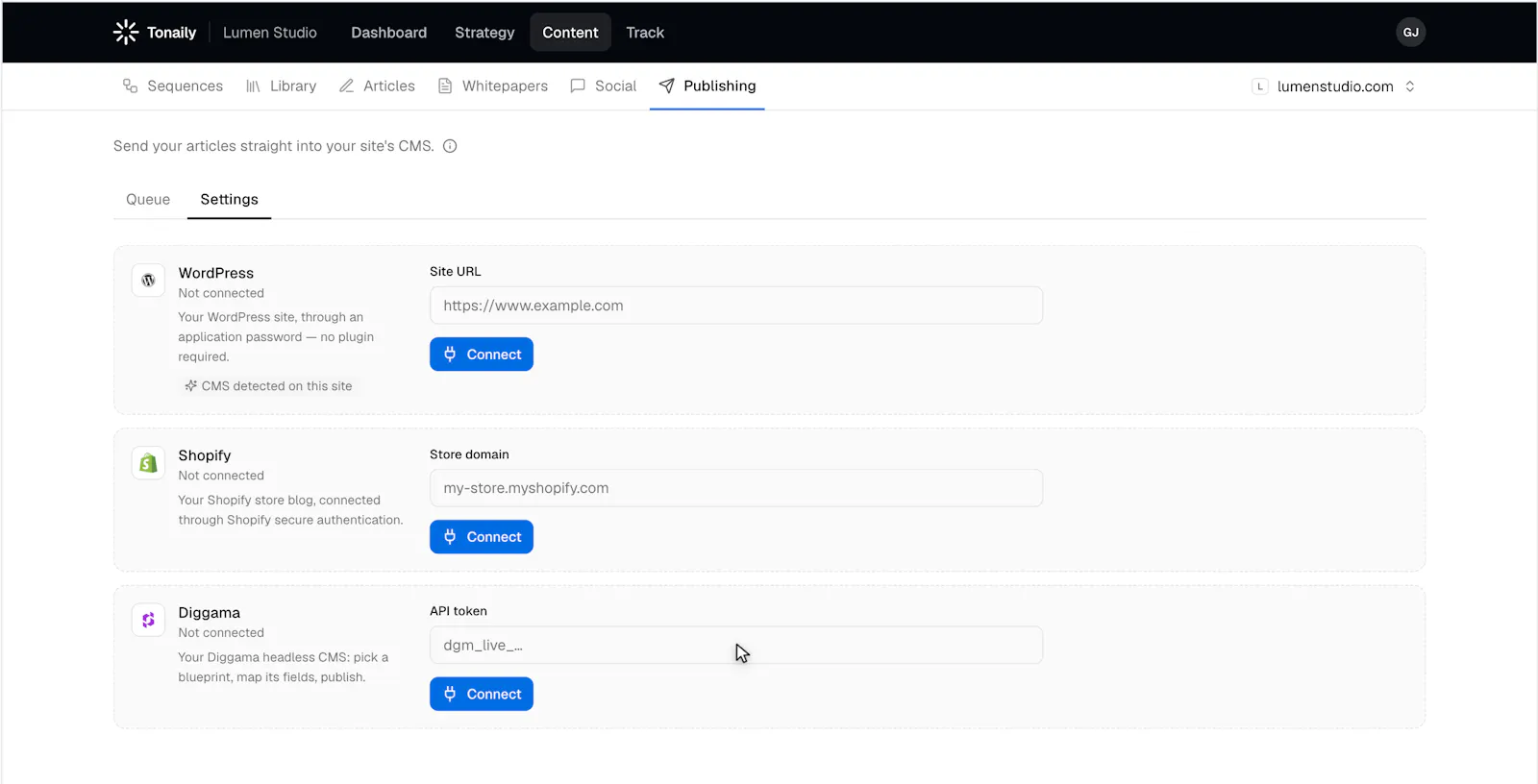Click the Diggama purple logo icon
This screenshot has width=1538, height=784.
[x=148, y=621]
